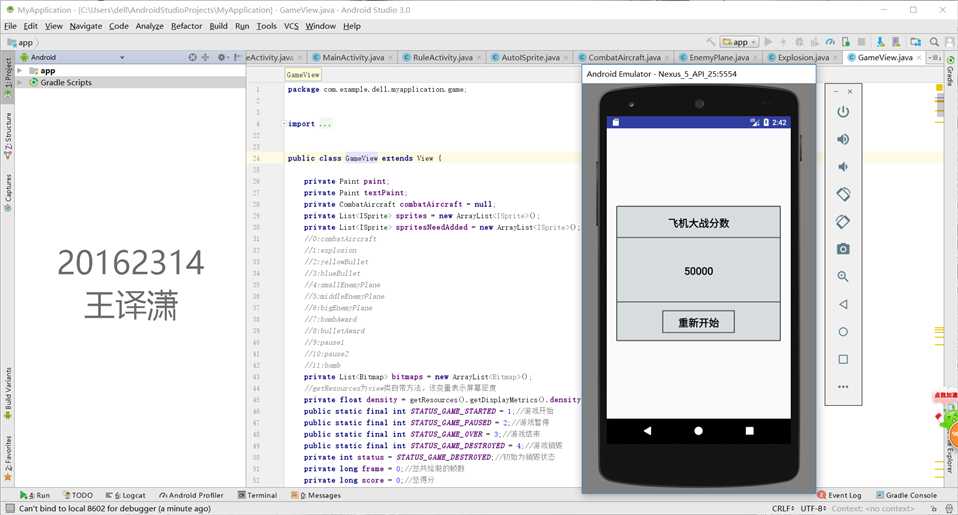
Task: Switch to the MainActivity.java tab
Action: (x=353, y=57)
